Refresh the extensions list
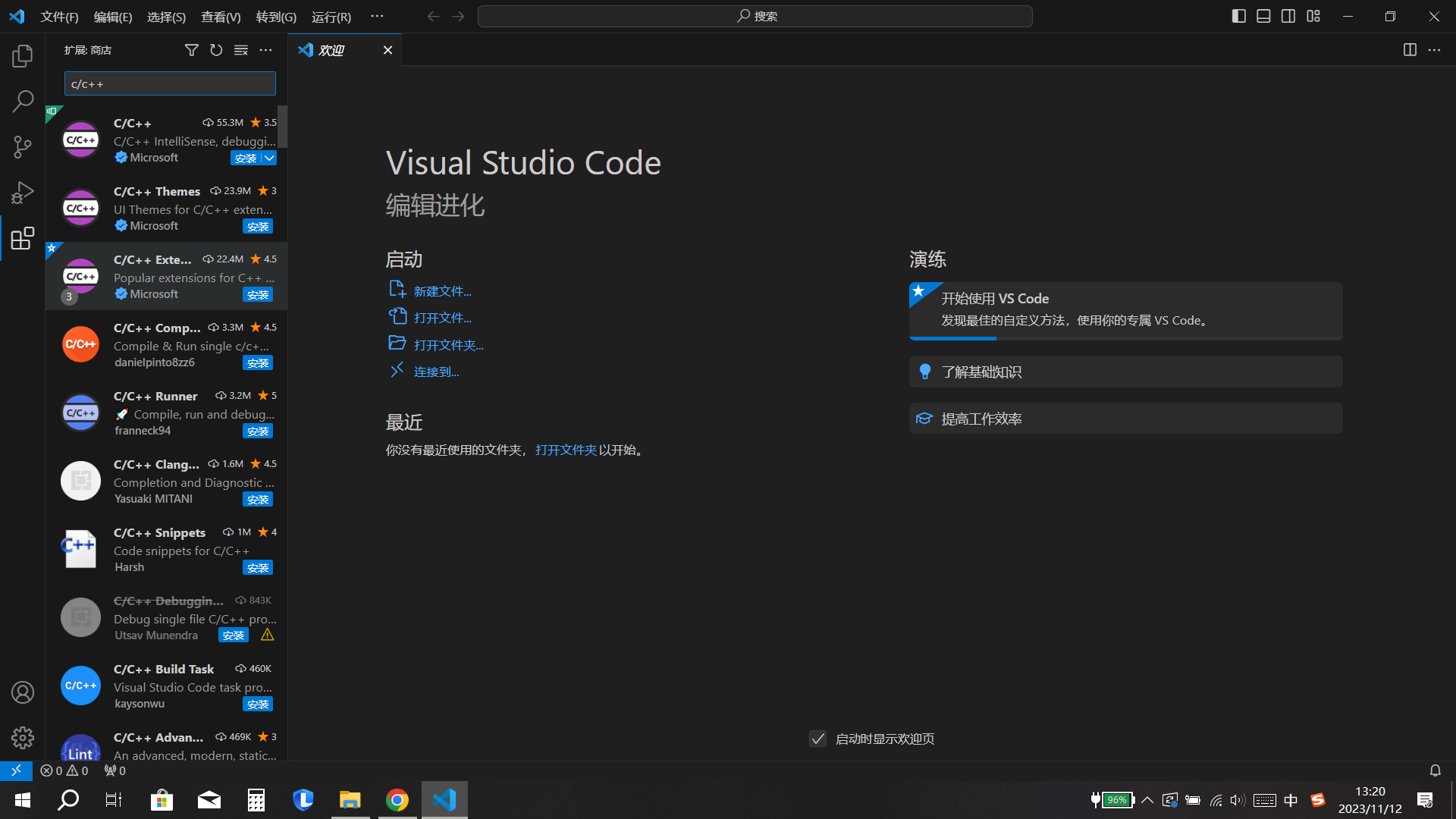The height and width of the screenshot is (819, 1456). 216,50
